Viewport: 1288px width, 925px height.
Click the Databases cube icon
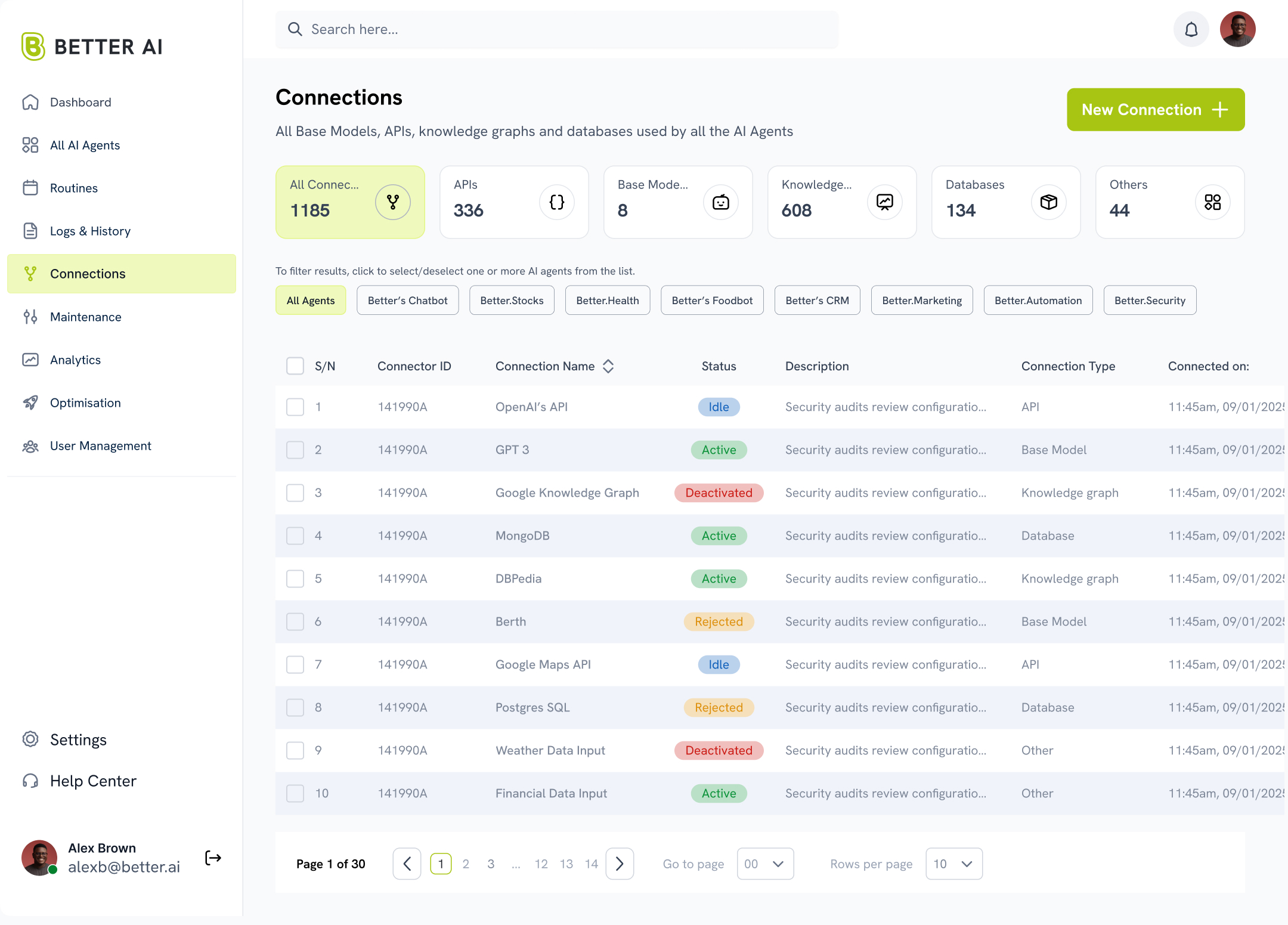coord(1048,202)
